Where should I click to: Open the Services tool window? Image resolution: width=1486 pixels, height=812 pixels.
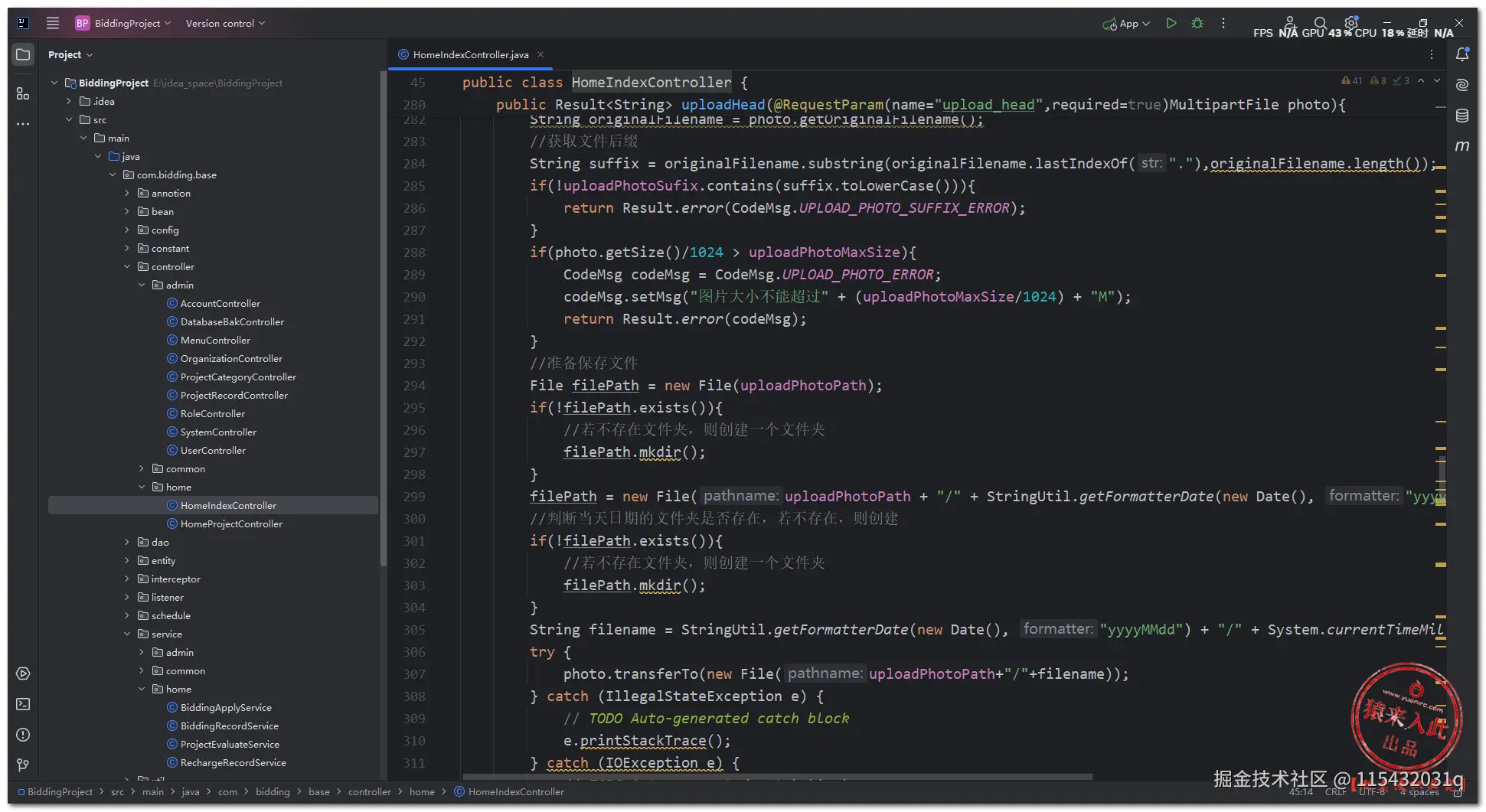(23, 674)
